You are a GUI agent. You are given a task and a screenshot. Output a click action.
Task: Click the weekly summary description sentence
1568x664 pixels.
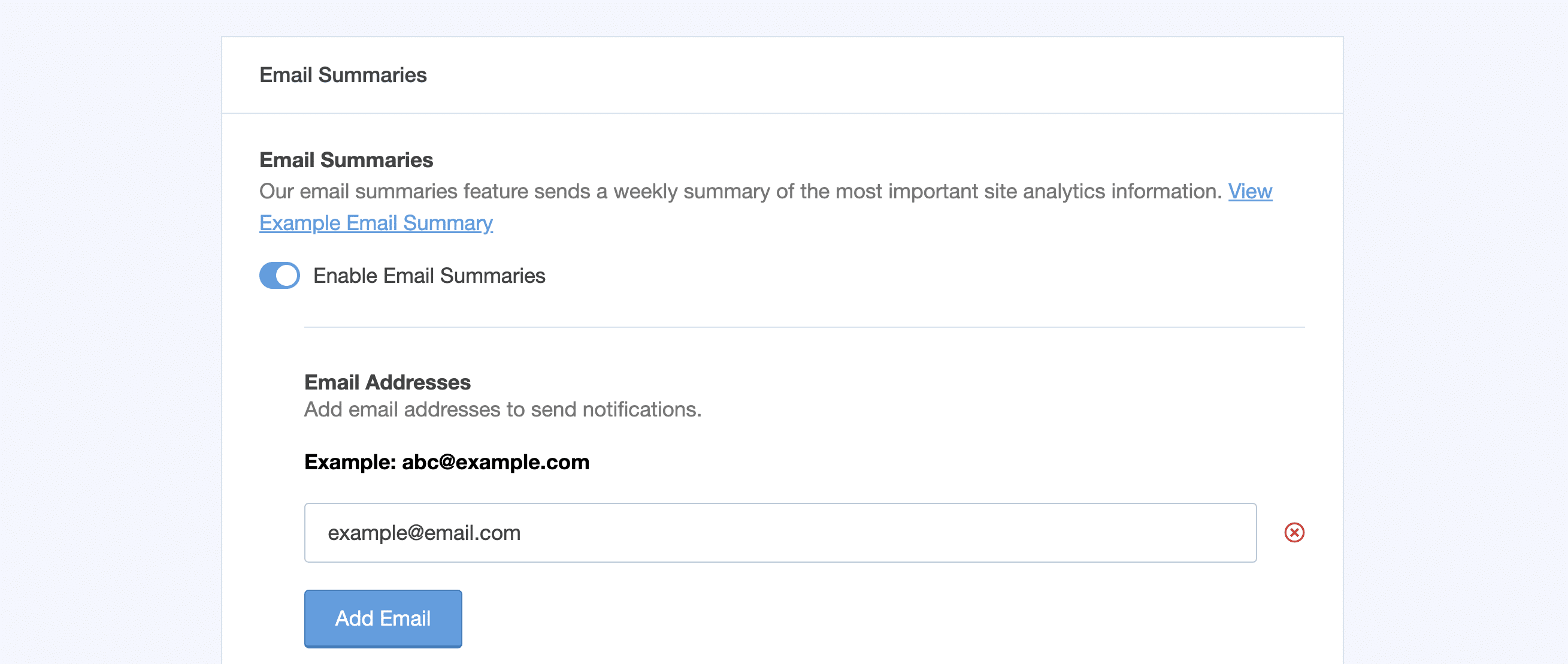[x=740, y=191]
